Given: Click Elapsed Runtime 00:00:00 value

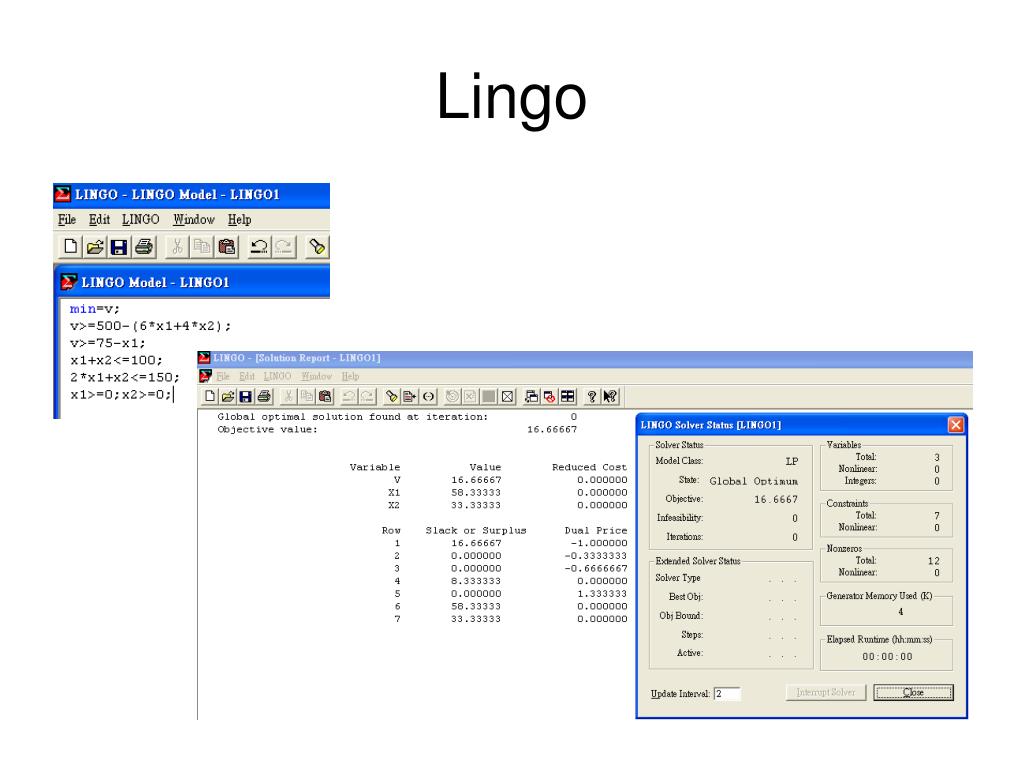Looking at the screenshot, I should tap(888, 657).
